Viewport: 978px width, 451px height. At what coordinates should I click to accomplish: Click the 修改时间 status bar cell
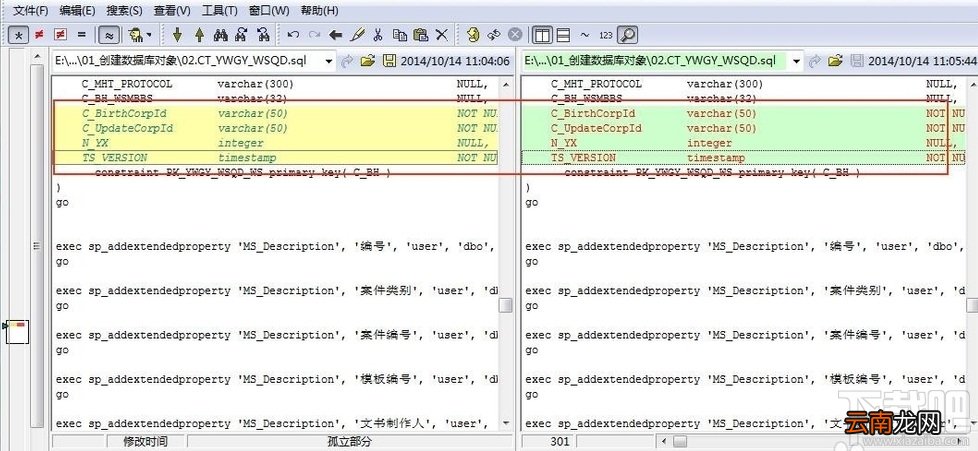tap(145, 442)
